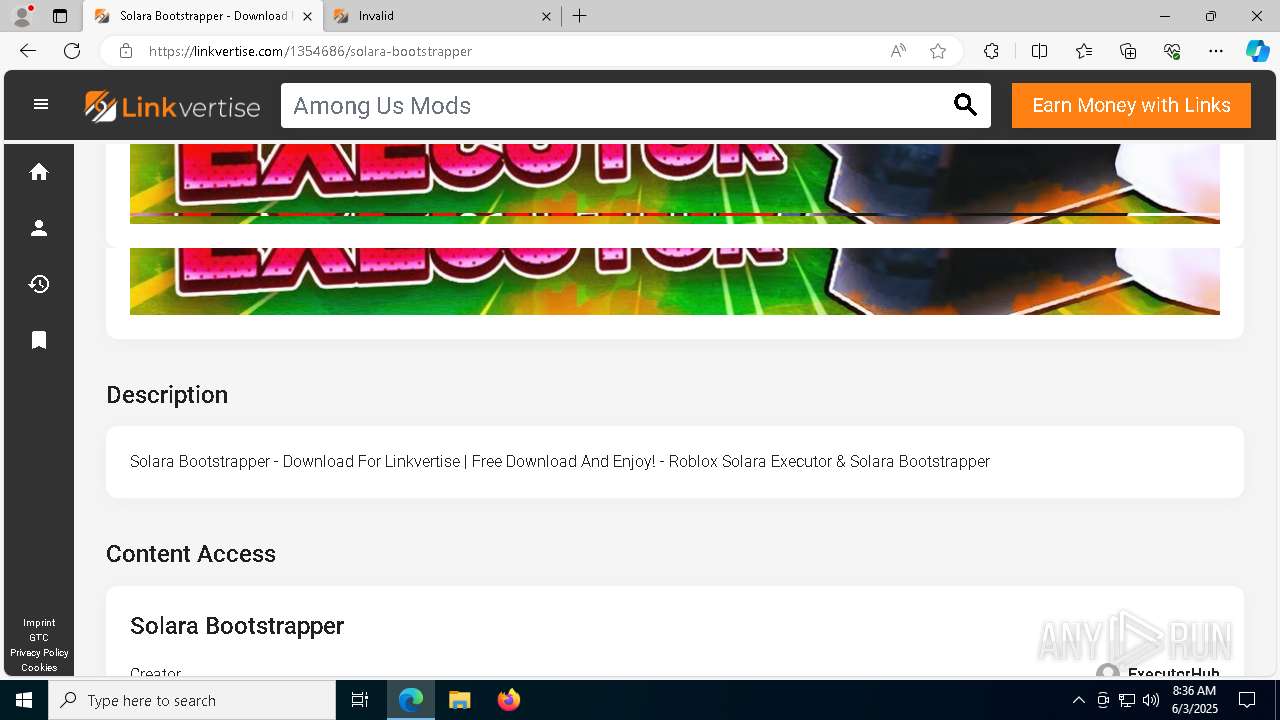Open the Imprint link

tap(39, 623)
